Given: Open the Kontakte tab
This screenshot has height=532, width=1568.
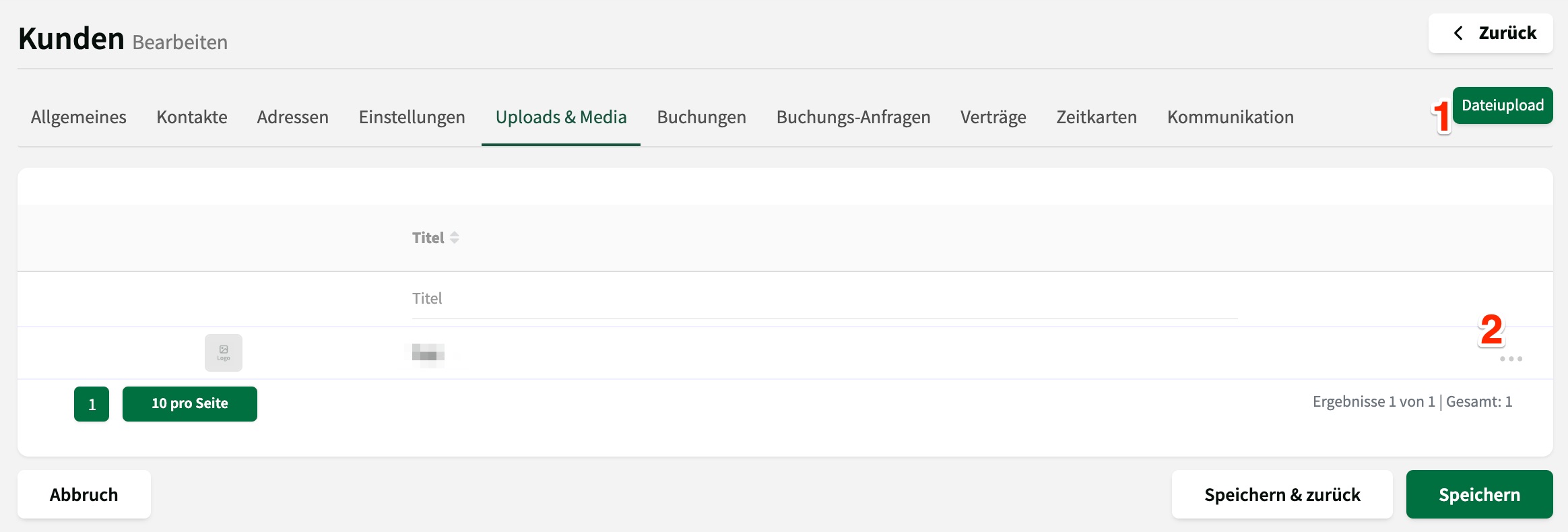Looking at the screenshot, I should [192, 117].
